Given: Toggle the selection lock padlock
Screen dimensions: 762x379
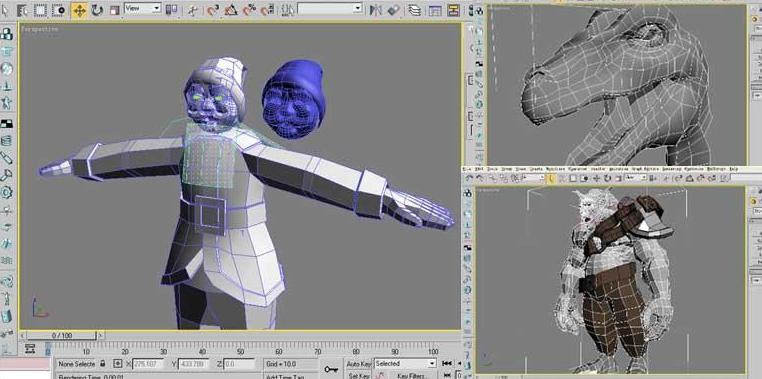Looking at the screenshot, I should click(x=103, y=363).
